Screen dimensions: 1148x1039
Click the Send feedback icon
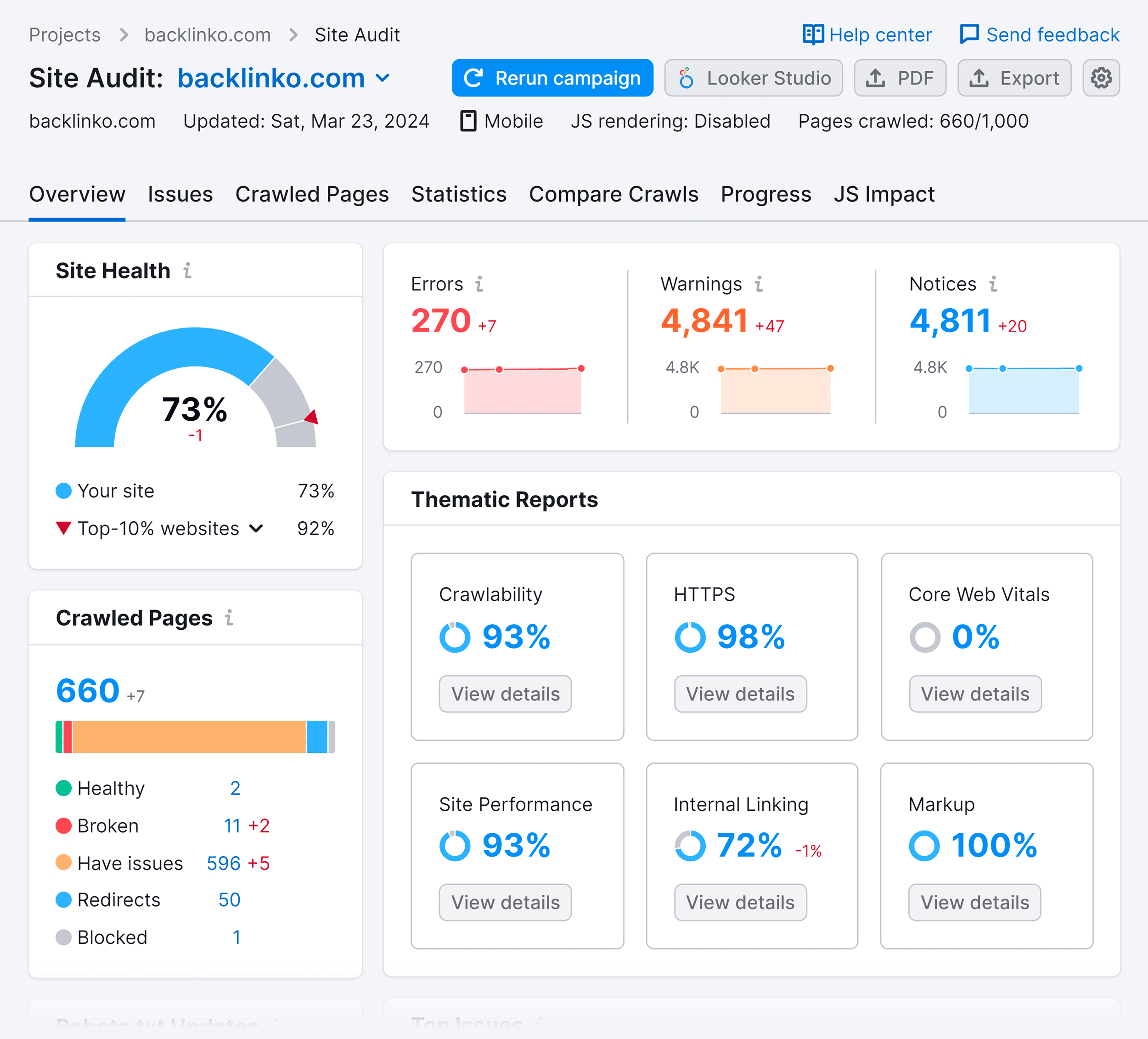click(x=967, y=34)
